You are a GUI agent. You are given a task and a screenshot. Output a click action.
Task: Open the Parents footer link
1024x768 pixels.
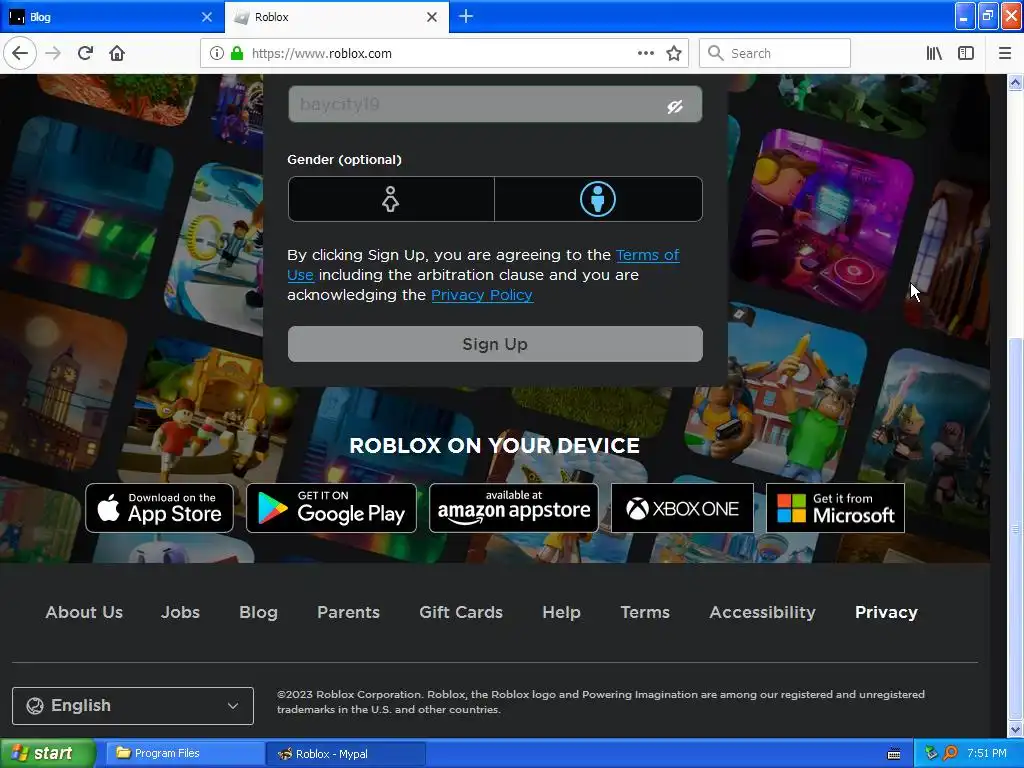[x=348, y=613]
